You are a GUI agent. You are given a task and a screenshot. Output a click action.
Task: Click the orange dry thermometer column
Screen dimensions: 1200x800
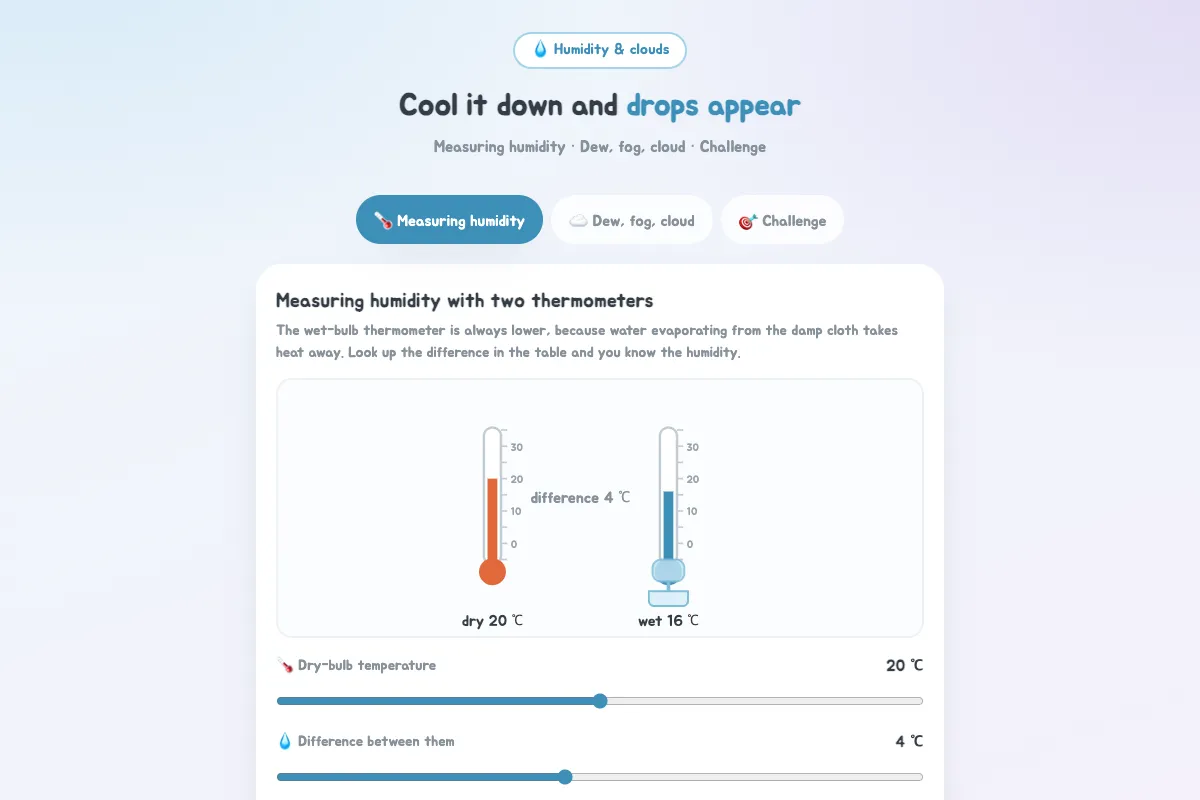pyautogui.click(x=492, y=520)
